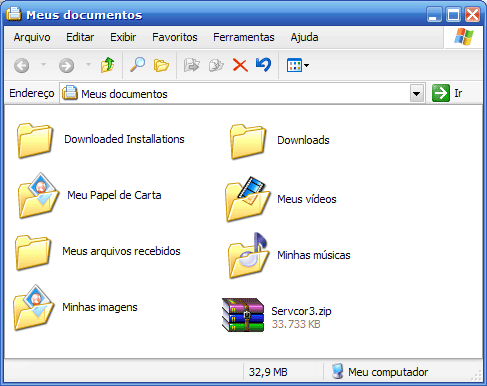487x386 pixels.
Task: Open the Views mode dropdown button
Action: pyautogui.click(x=298, y=65)
